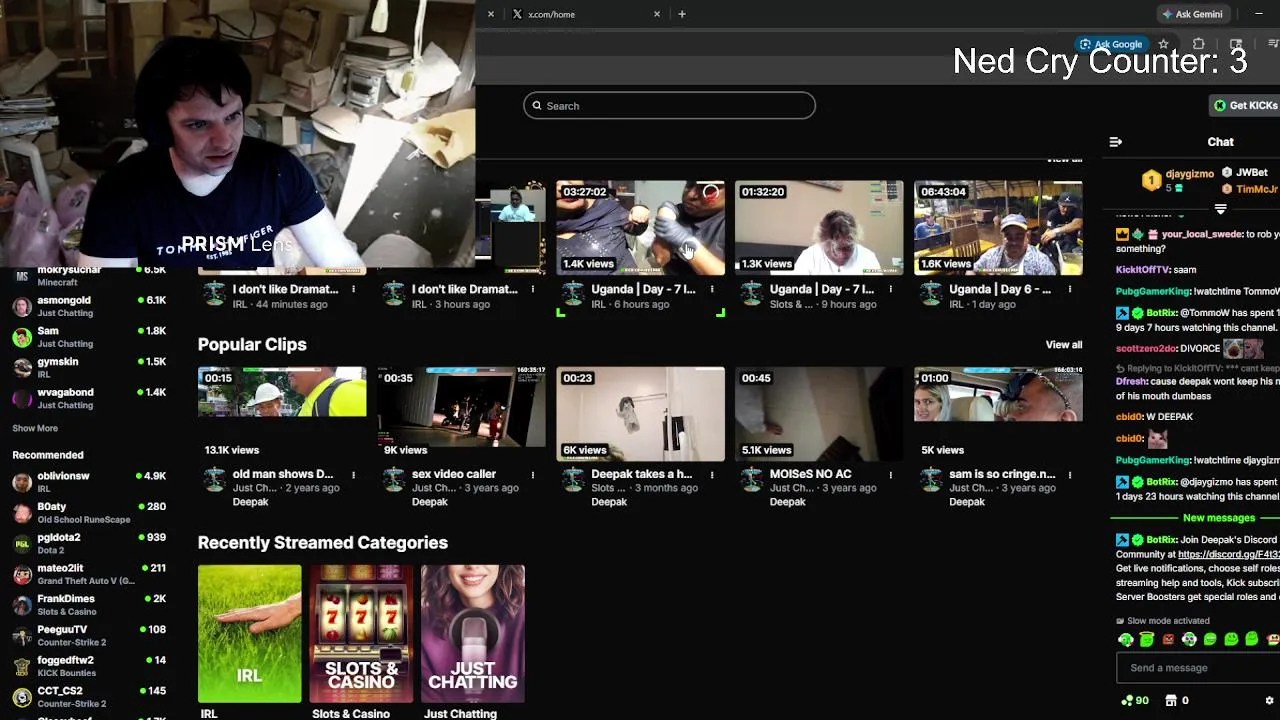Image resolution: width=1280 pixels, height=720 pixels.
Task: Open options menu for the 6-hours-ago Uganda video
Action: point(711,290)
